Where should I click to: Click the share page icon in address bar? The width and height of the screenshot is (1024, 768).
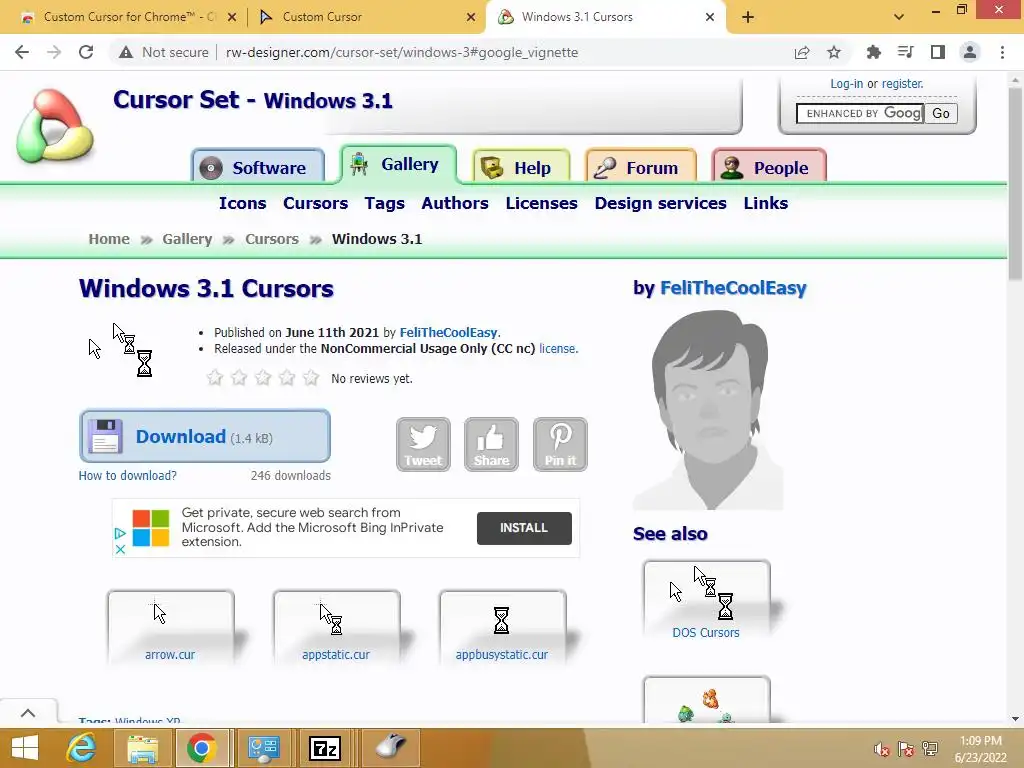click(x=802, y=52)
